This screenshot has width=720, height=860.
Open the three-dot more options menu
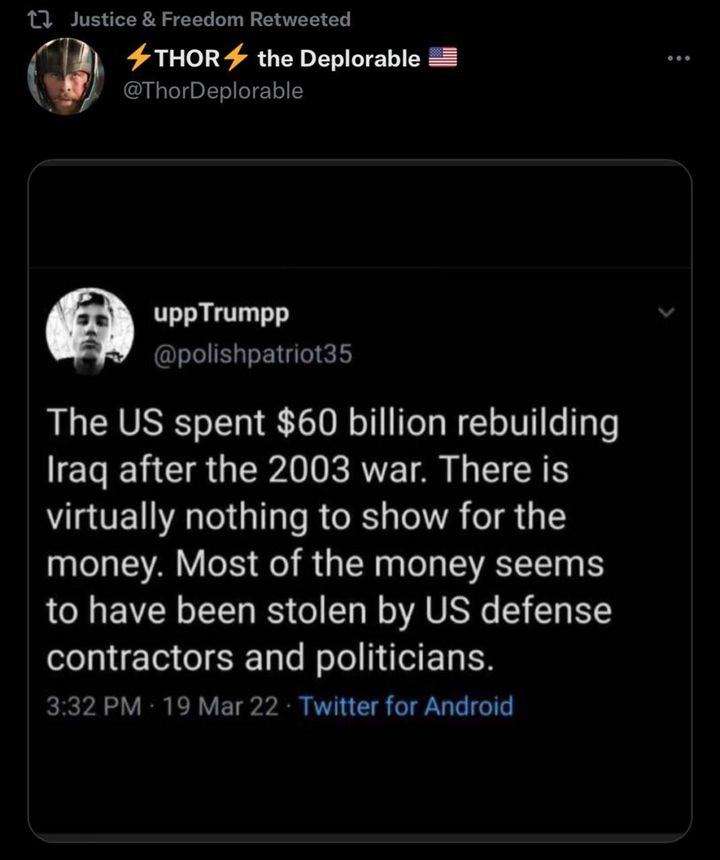click(x=678, y=59)
